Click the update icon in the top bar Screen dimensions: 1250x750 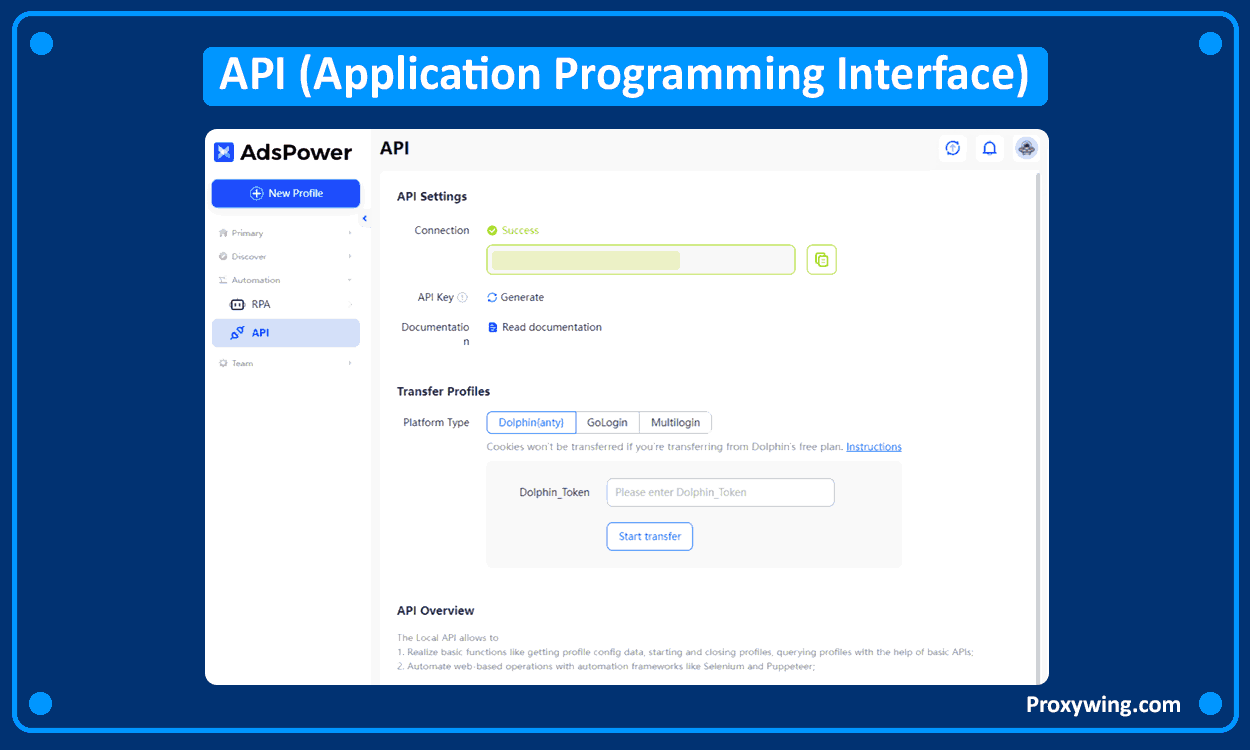click(x=952, y=147)
